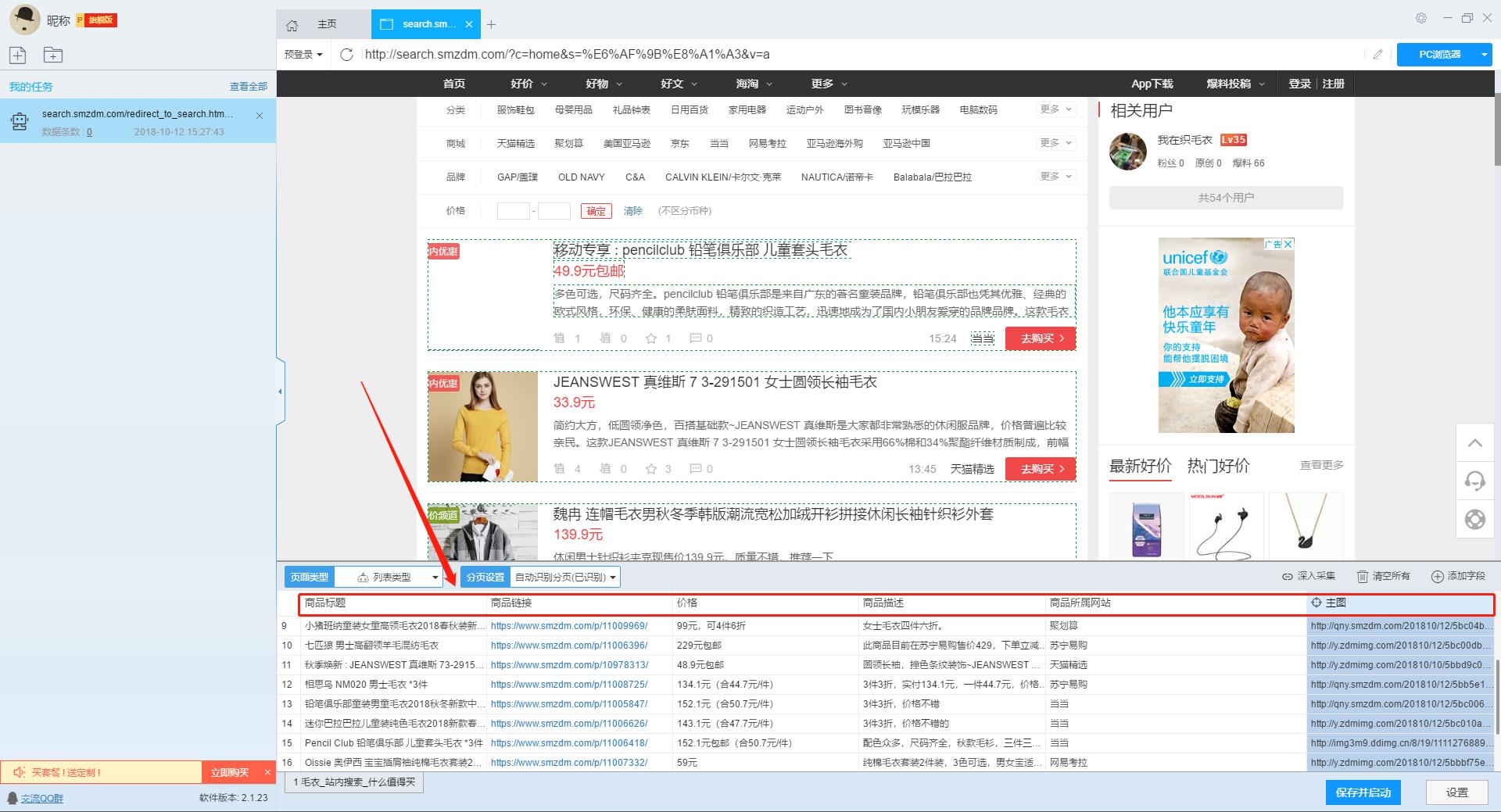Click the lifebuoy help icon
This screenshot has width=1501, height=812.
(1474, 519)
